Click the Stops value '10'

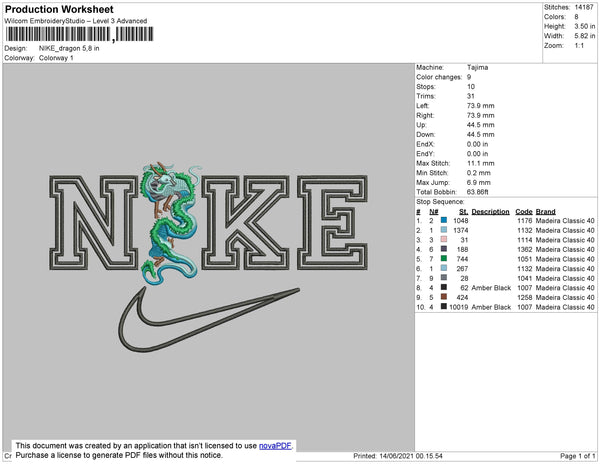pyautogui.click(x=471, y=86)
